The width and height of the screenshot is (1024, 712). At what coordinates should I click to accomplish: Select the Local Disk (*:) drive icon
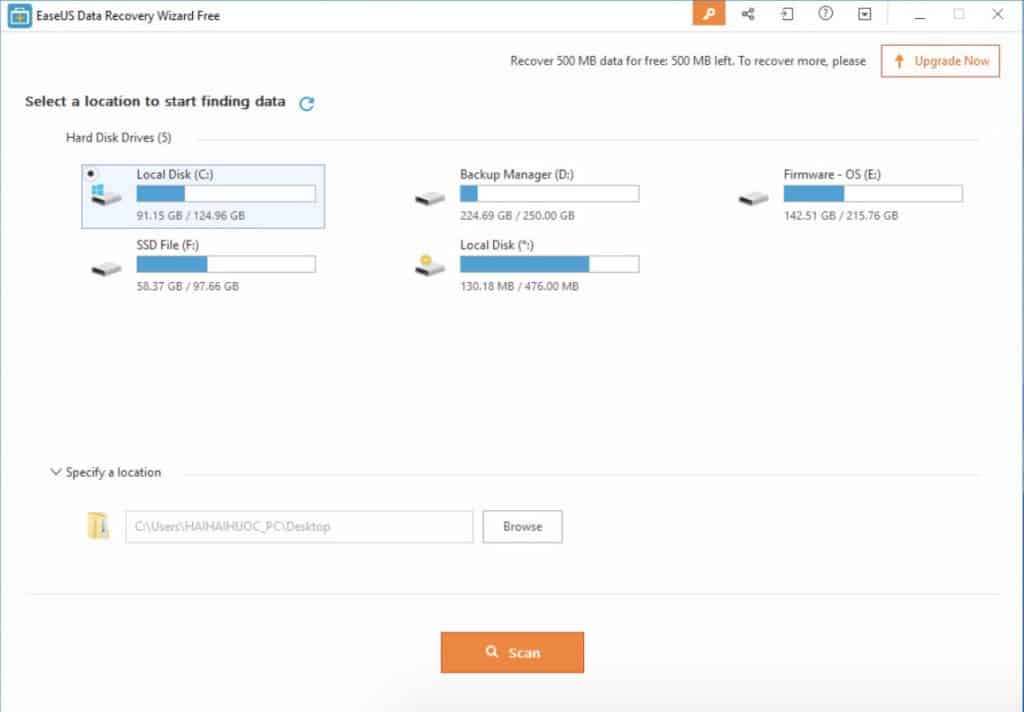point(429,265)
